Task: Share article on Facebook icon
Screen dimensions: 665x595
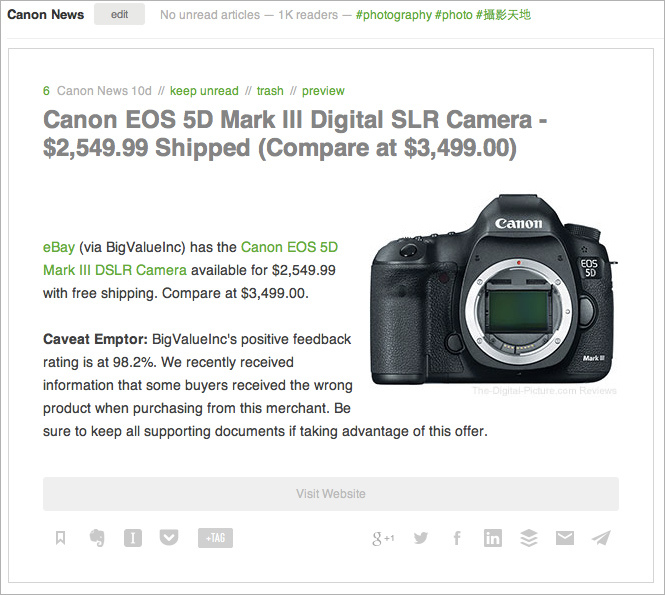Action: pyautogui.click(x=457, y=538)
